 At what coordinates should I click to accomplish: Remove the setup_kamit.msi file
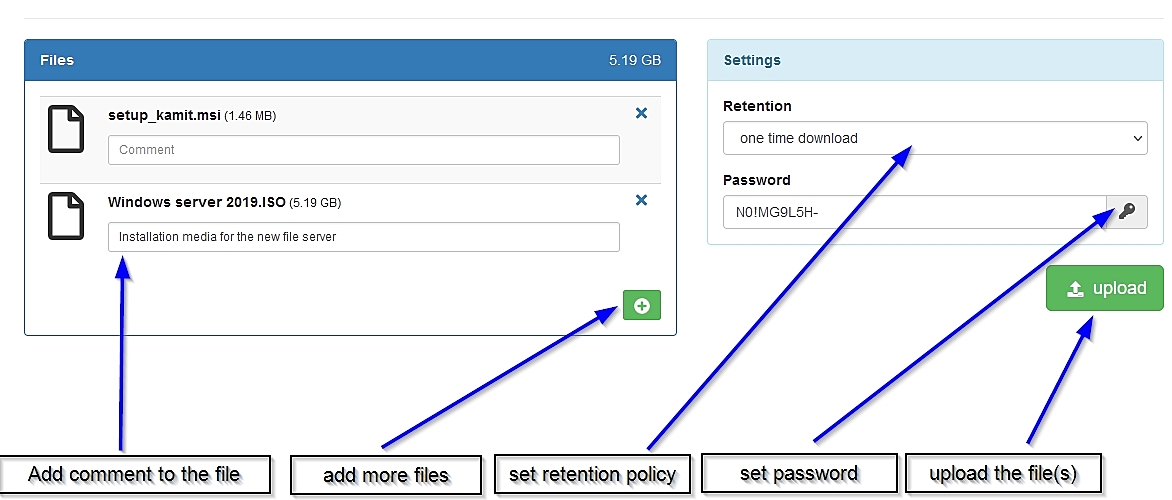[641, 114]
